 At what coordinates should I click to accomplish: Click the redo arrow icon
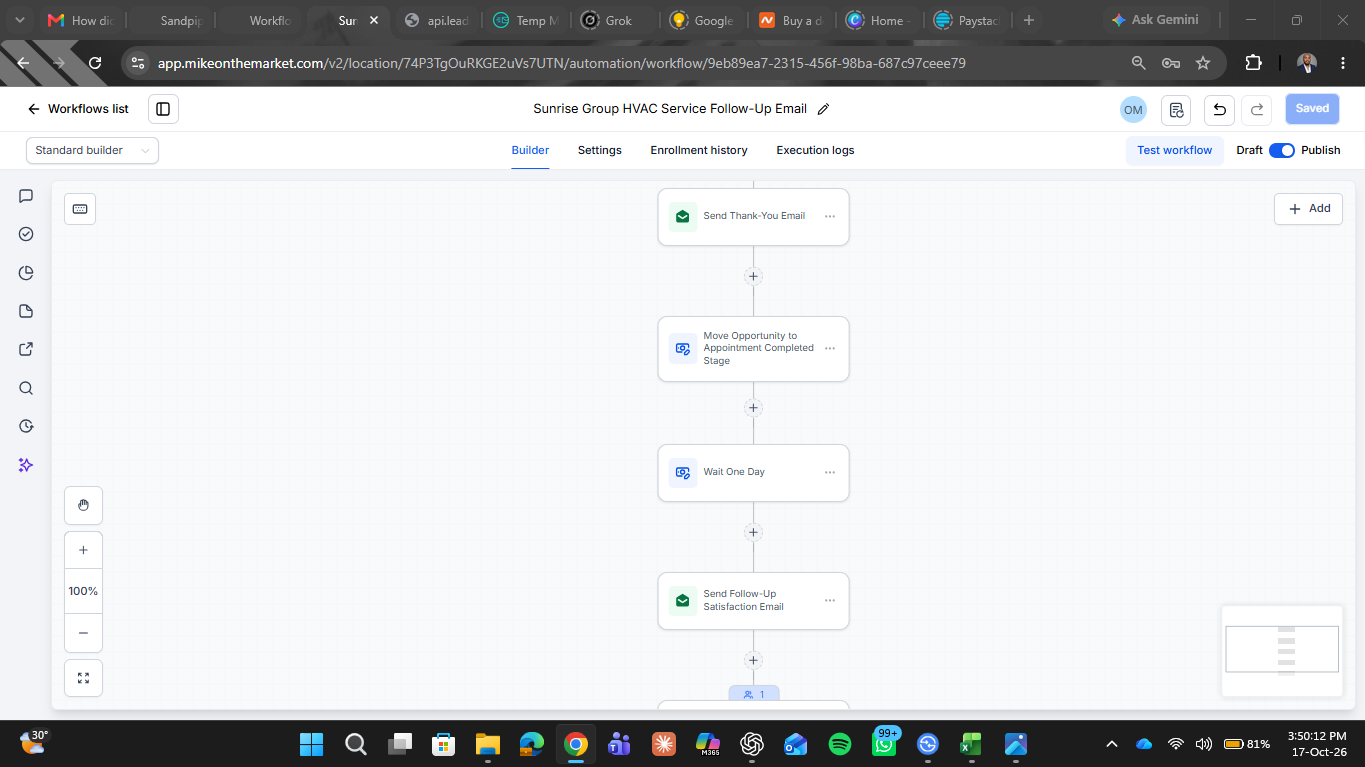1257,109
